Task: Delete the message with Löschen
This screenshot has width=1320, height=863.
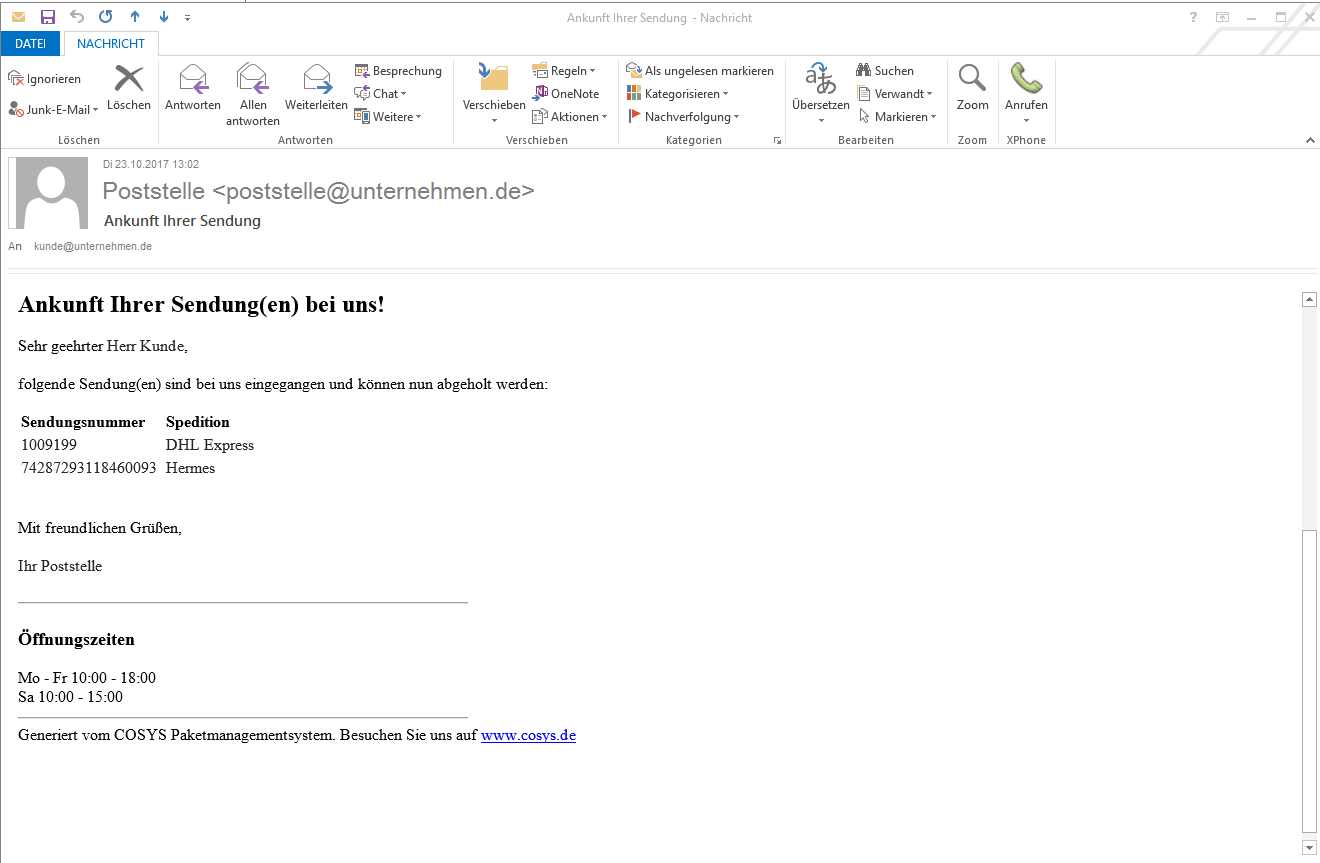Action: click(129, 88)
